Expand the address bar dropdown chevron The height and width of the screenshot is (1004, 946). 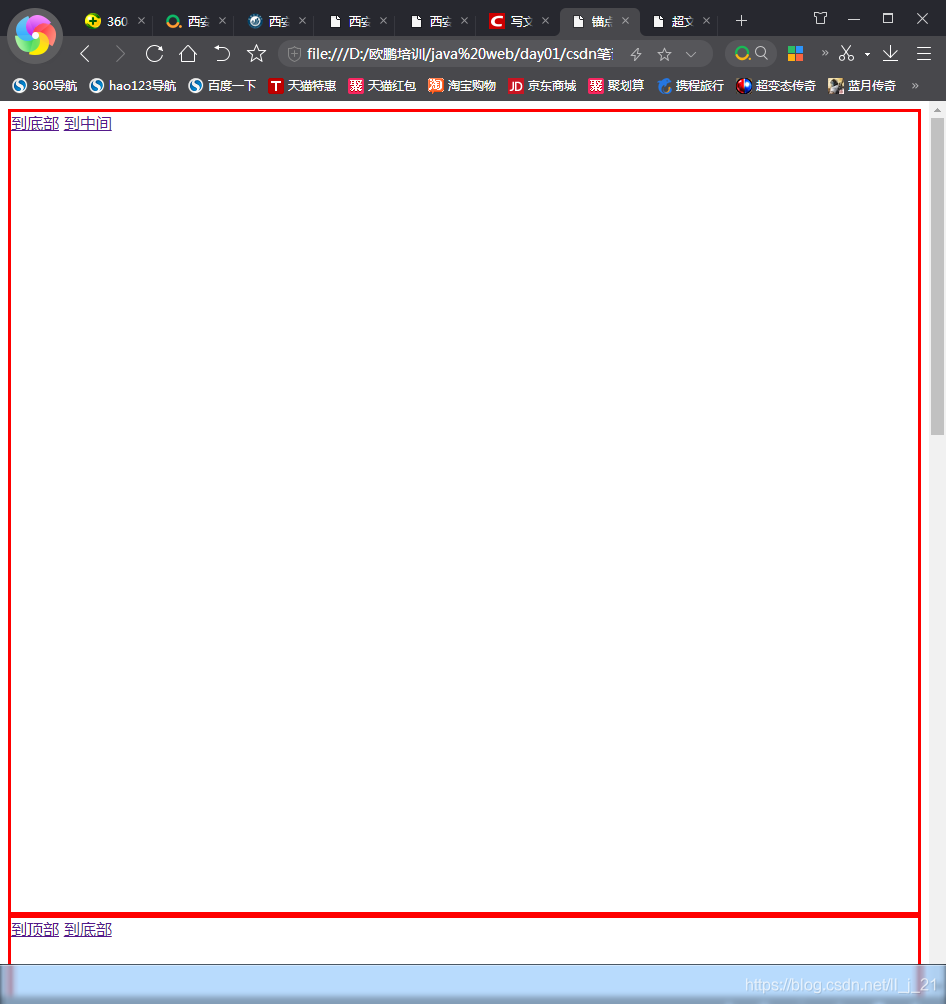[x=690, y=54]
